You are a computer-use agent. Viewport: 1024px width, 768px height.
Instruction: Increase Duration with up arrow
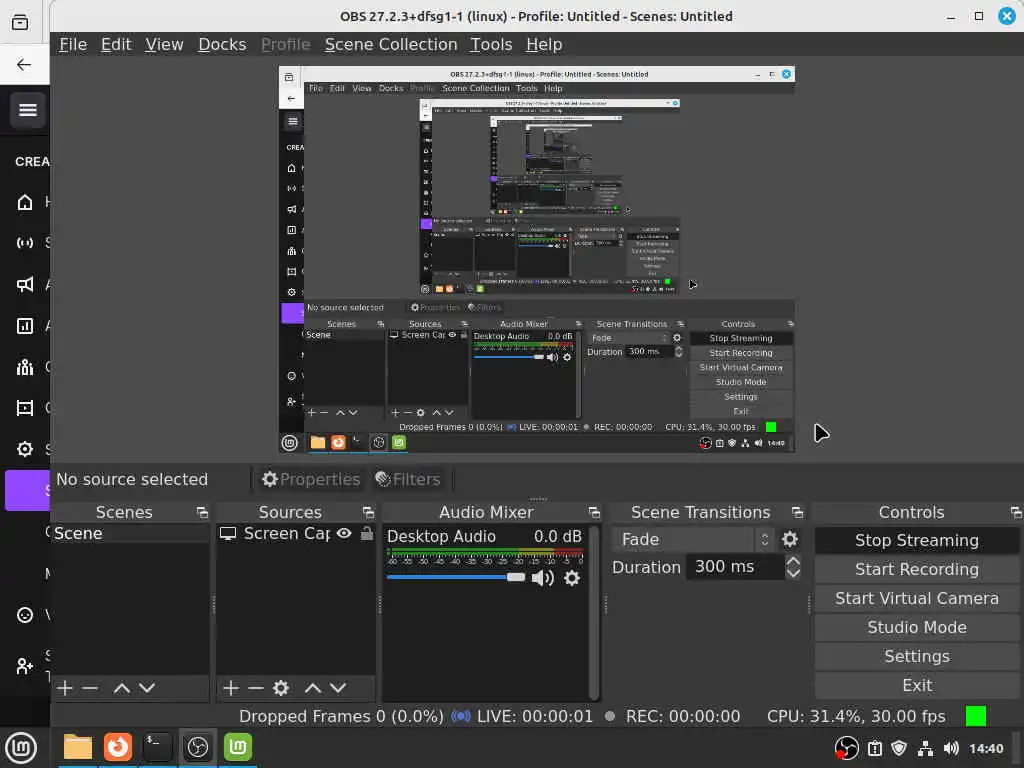point(793,561)
